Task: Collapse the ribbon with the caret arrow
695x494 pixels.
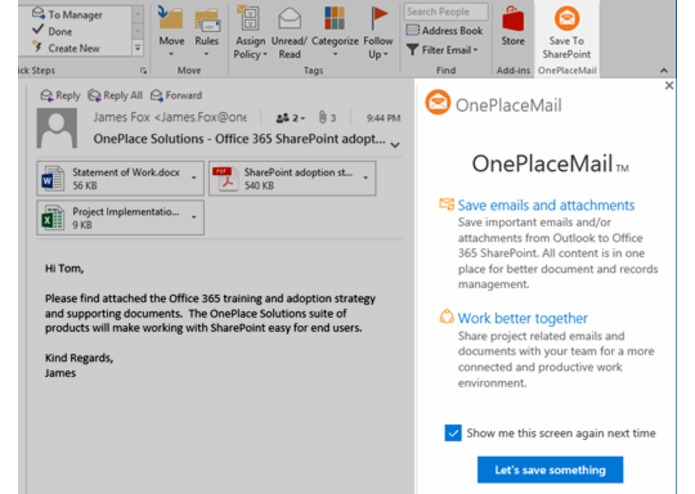Action: 664,70
